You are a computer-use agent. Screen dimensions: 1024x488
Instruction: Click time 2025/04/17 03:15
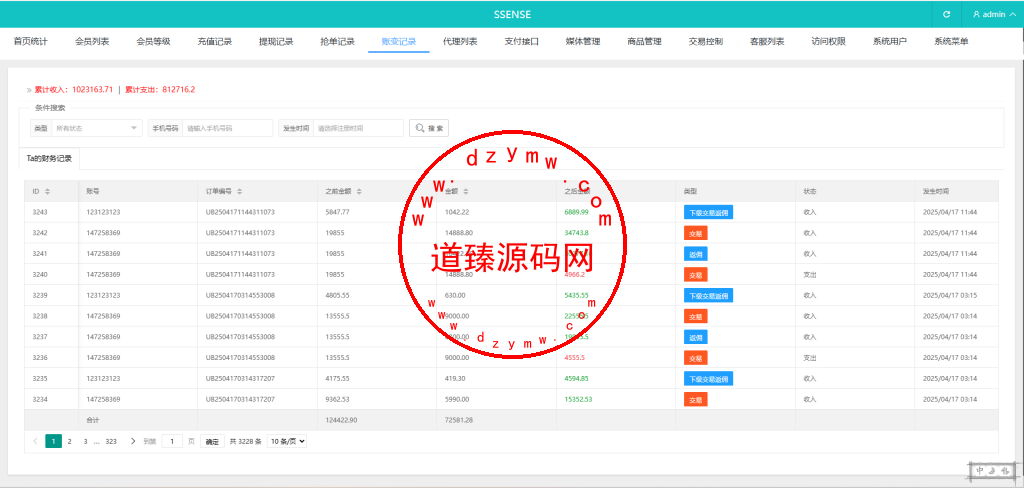(x=950, y=296)
